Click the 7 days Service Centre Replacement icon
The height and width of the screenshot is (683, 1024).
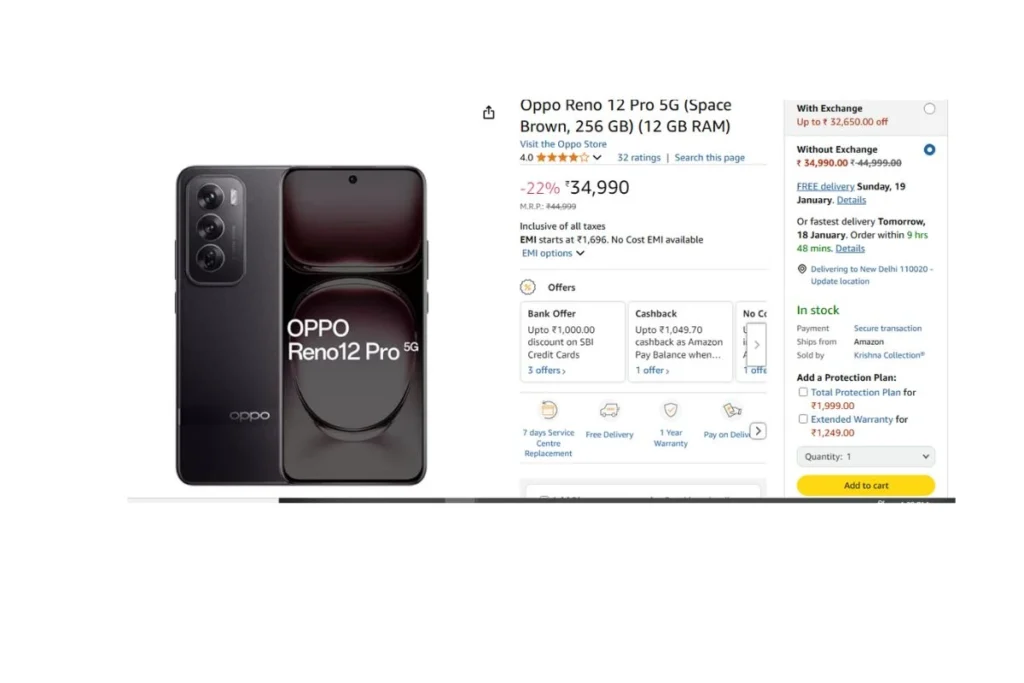pyautogui.click(x=549, y=410)
